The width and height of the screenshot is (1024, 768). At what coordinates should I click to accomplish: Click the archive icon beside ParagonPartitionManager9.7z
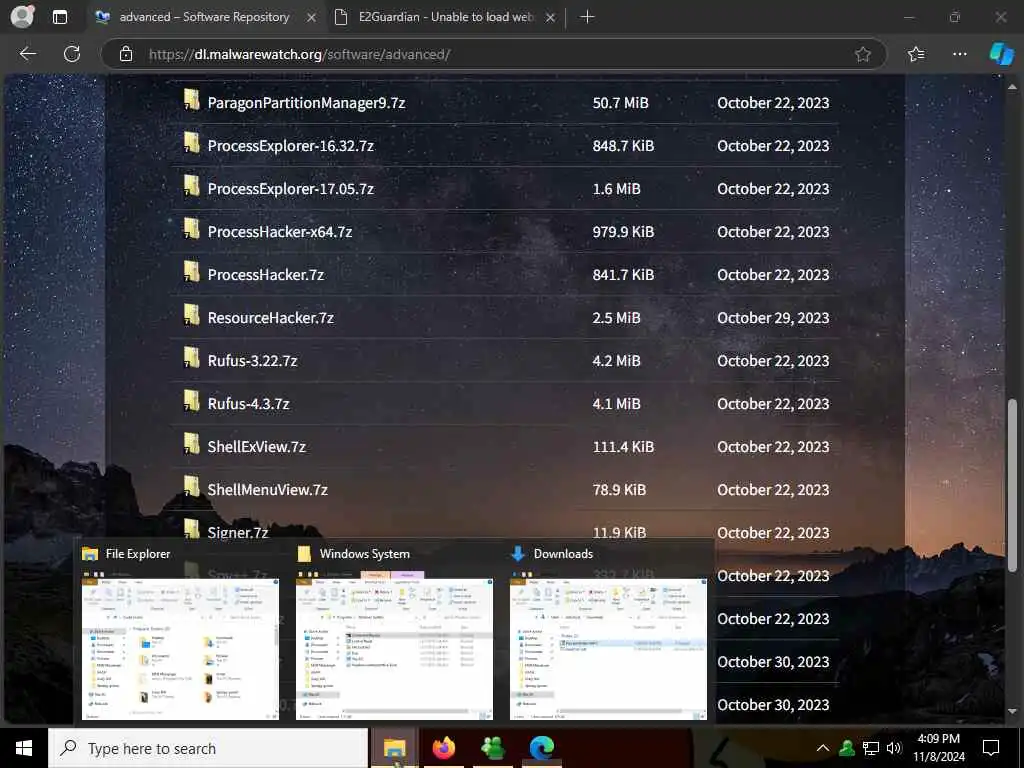(191, 101)
